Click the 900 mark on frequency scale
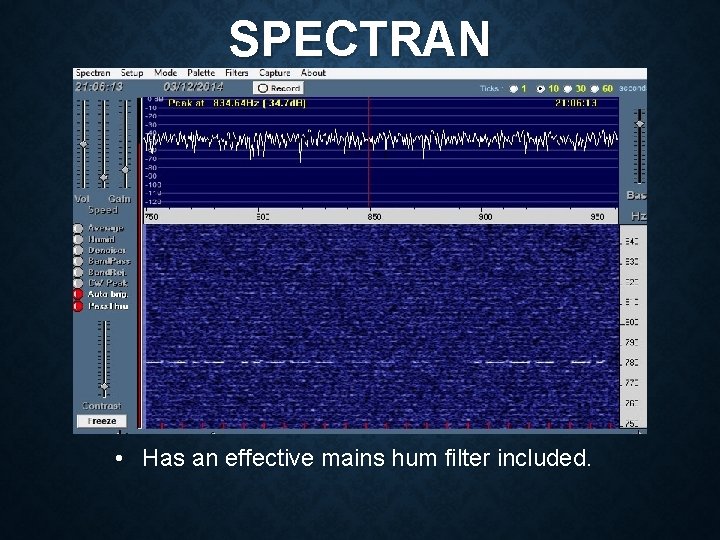The height and width of the screenshot is (540, 720). tap(485, 217)
